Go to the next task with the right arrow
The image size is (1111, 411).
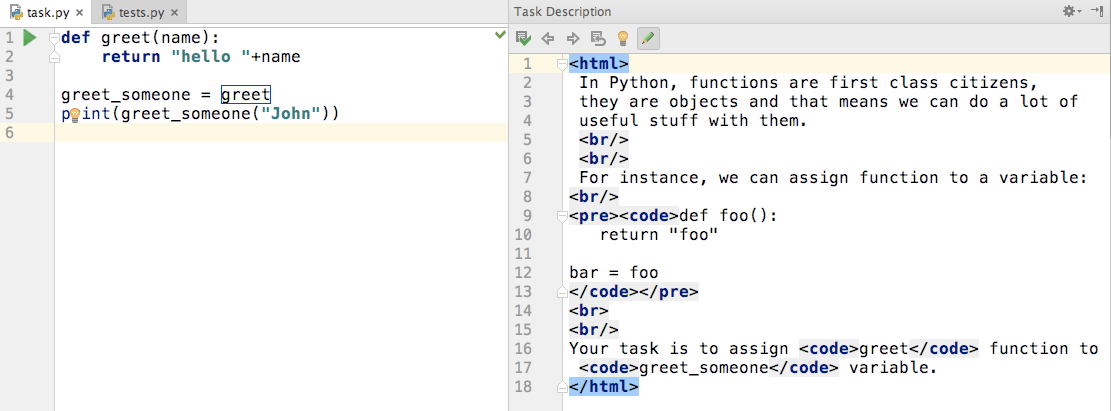click(573, 38)
